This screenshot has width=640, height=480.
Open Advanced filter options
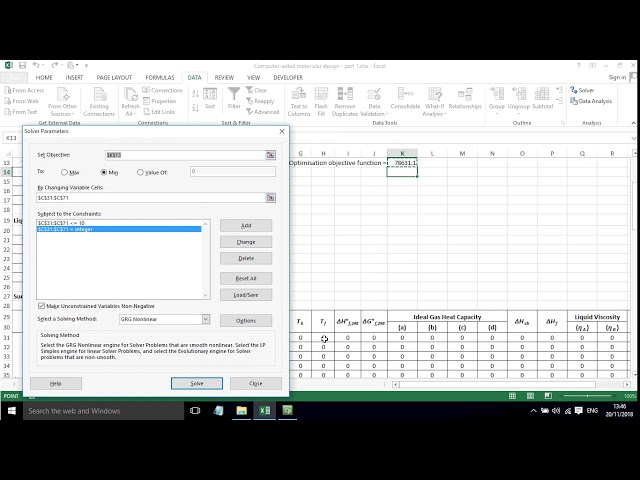coord(262,111)
